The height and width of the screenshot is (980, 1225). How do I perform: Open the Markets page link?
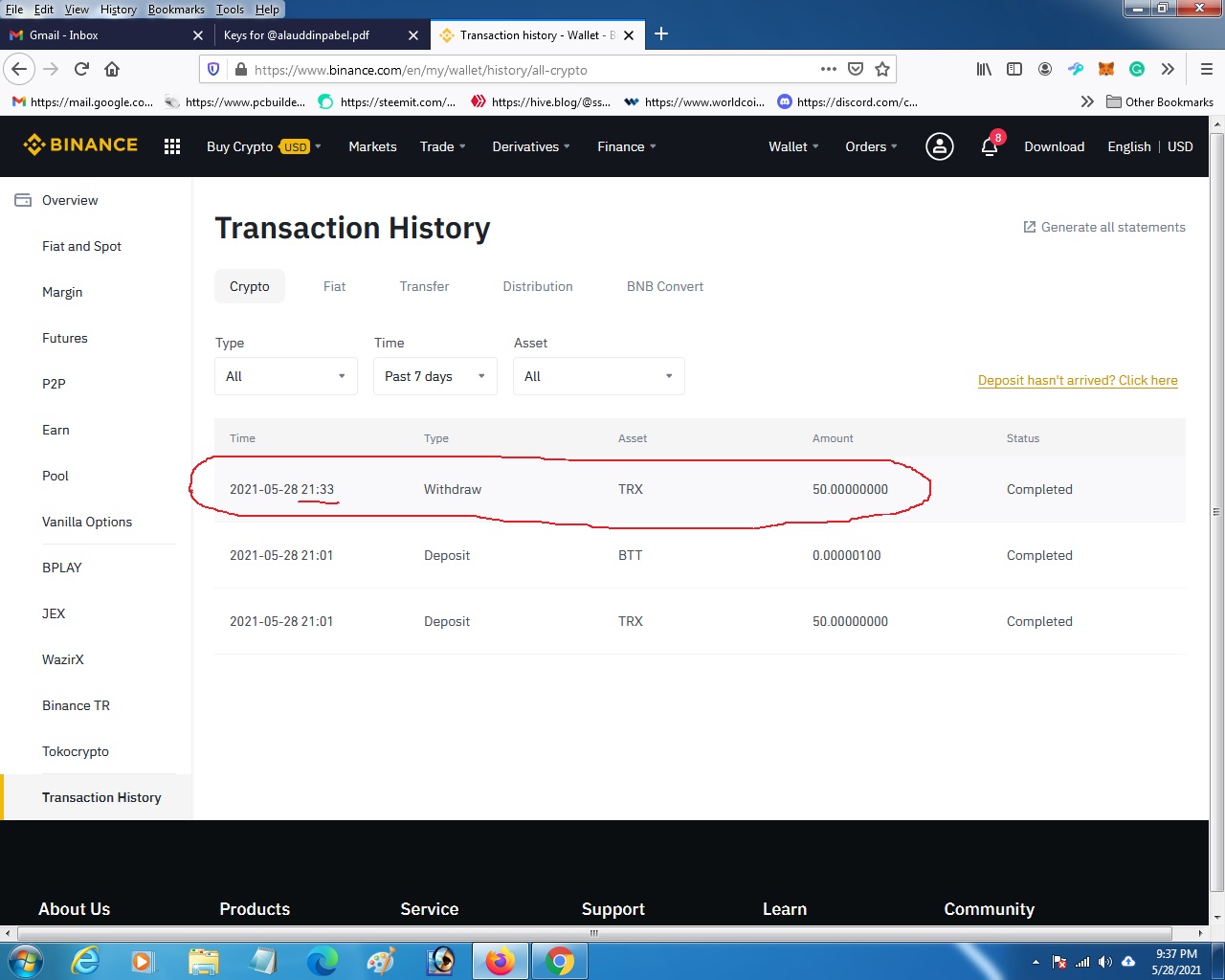click(x=372, y=146)
